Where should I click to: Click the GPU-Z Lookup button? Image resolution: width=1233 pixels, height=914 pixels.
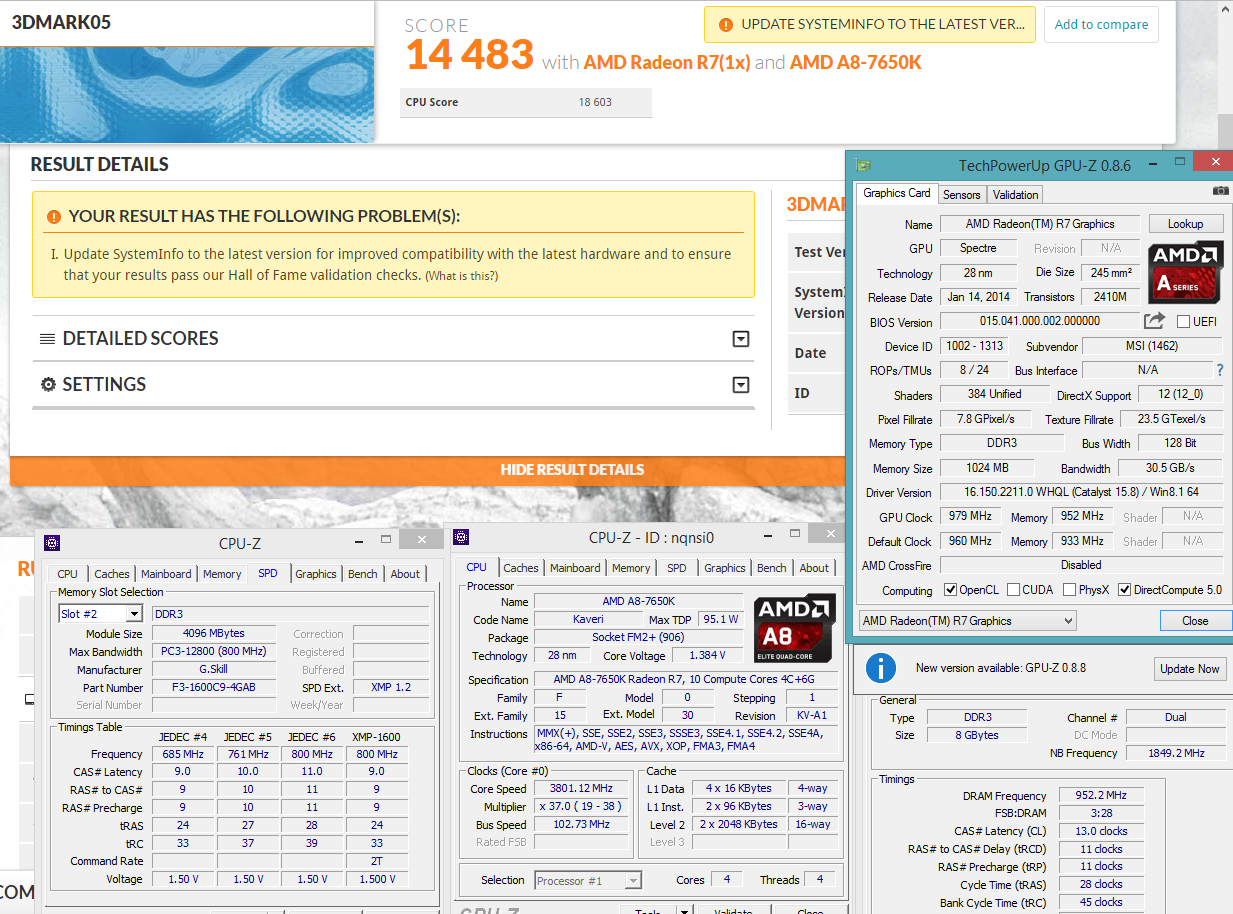click(x=1185, y=224)
